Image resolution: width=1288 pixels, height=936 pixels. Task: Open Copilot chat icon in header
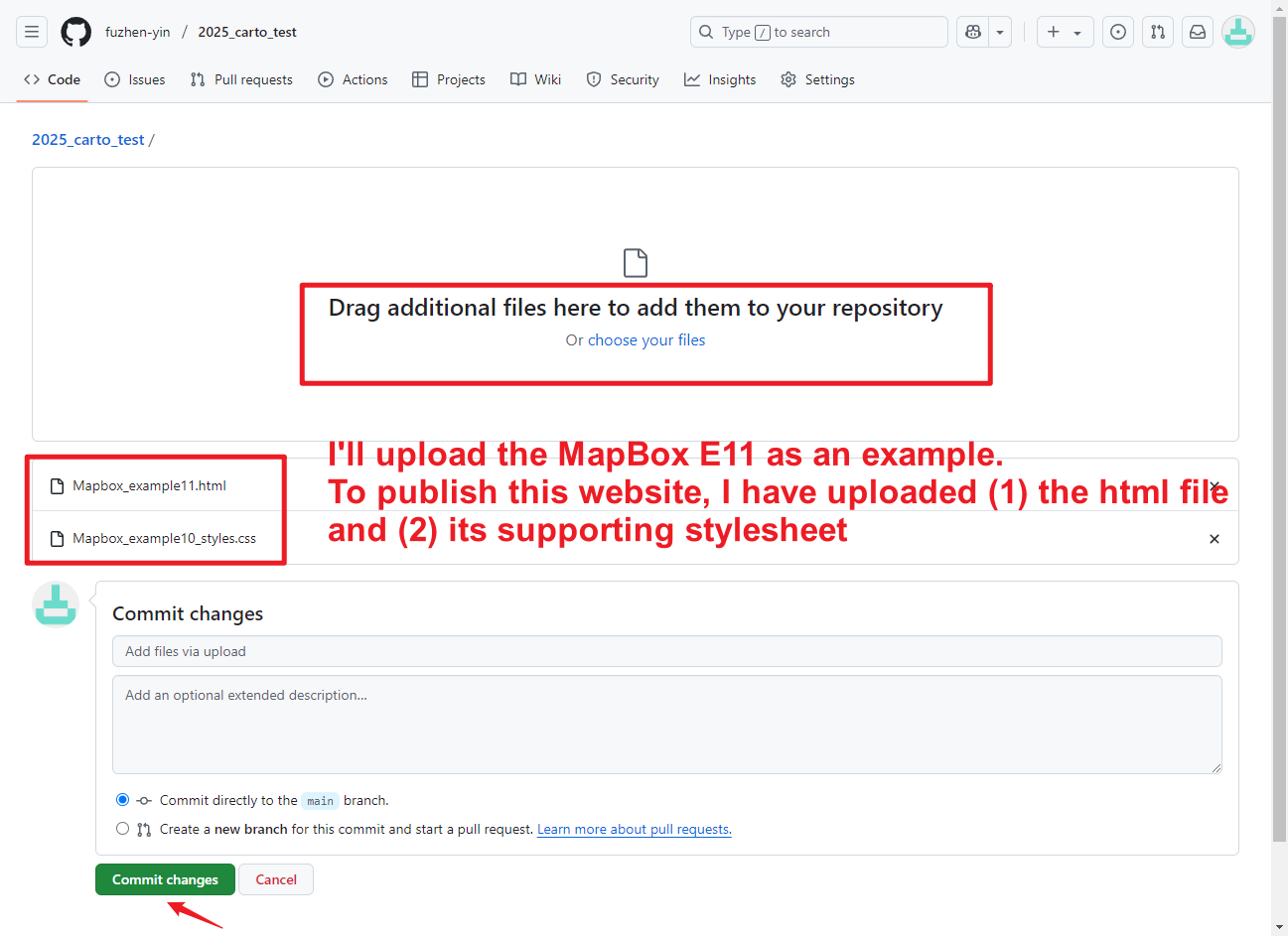[973, 32]
